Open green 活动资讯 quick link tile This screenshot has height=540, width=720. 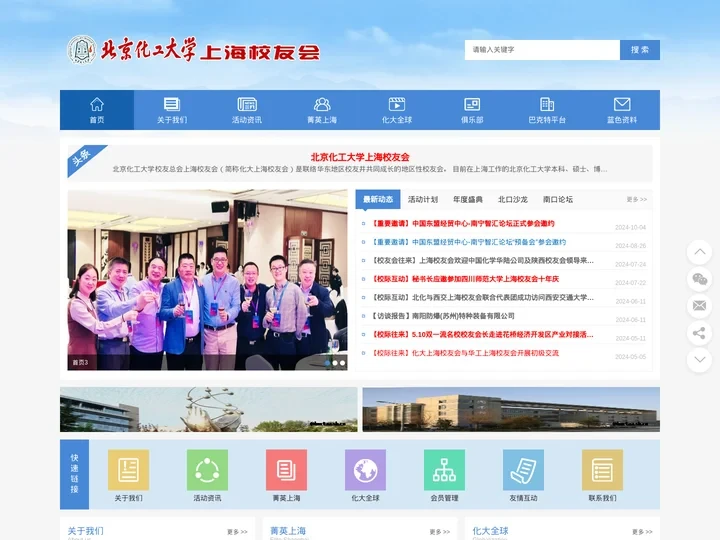(208, 470)
